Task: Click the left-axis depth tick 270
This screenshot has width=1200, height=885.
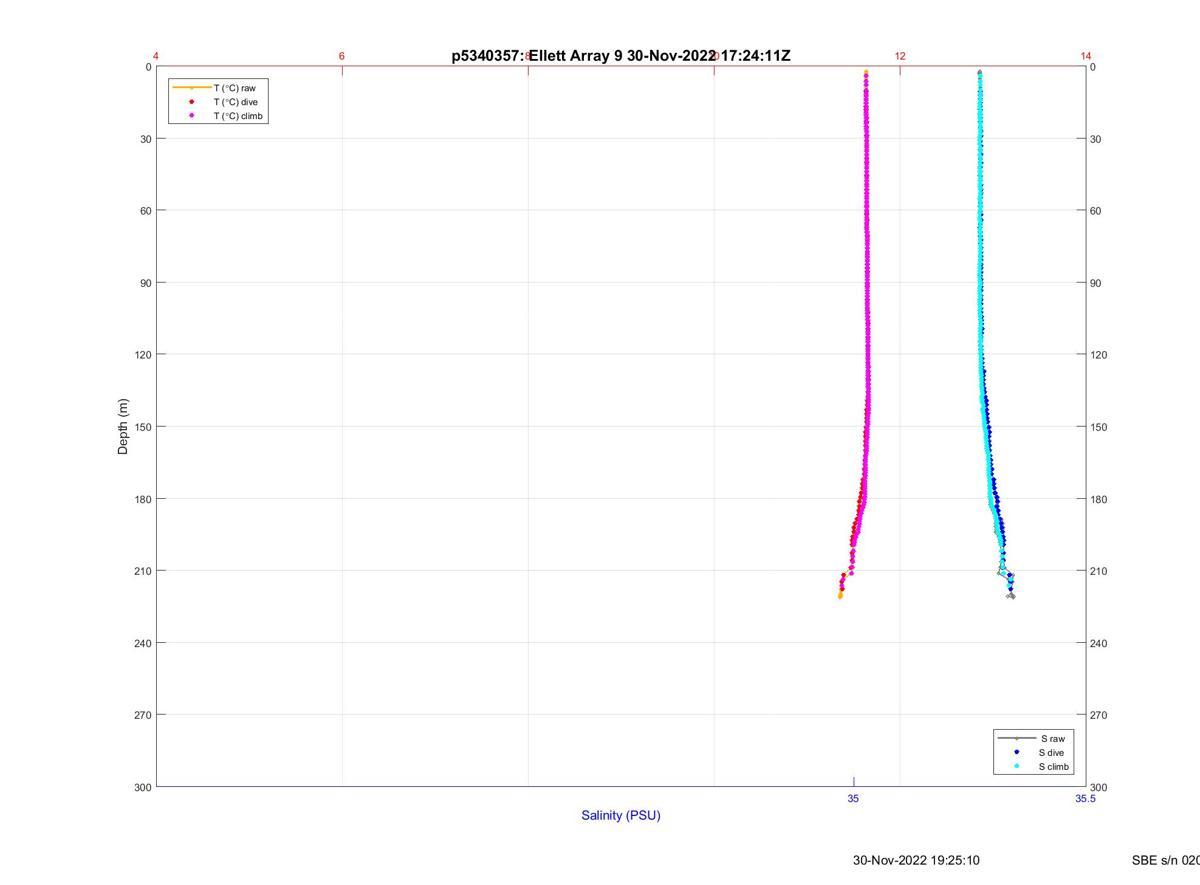Action: 143,715
